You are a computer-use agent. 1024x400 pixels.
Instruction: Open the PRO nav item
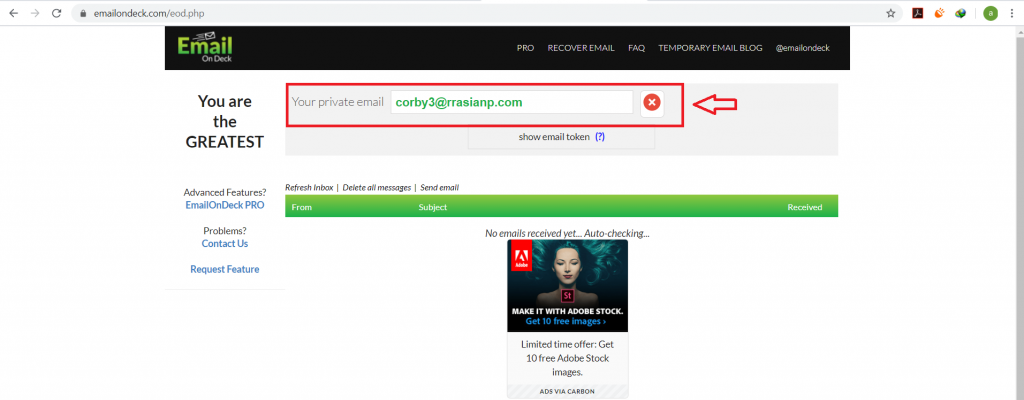pyautogui.click(x=525, y=48)
